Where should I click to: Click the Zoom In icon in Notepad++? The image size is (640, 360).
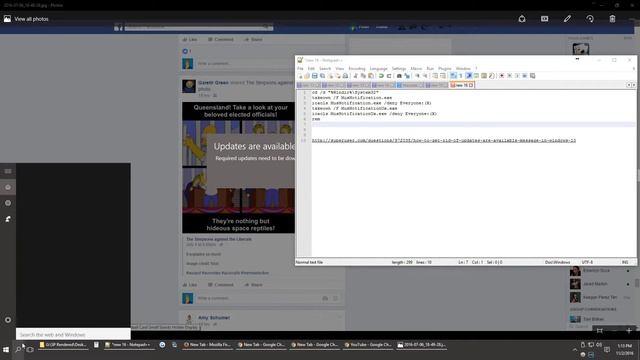(417, 76)
